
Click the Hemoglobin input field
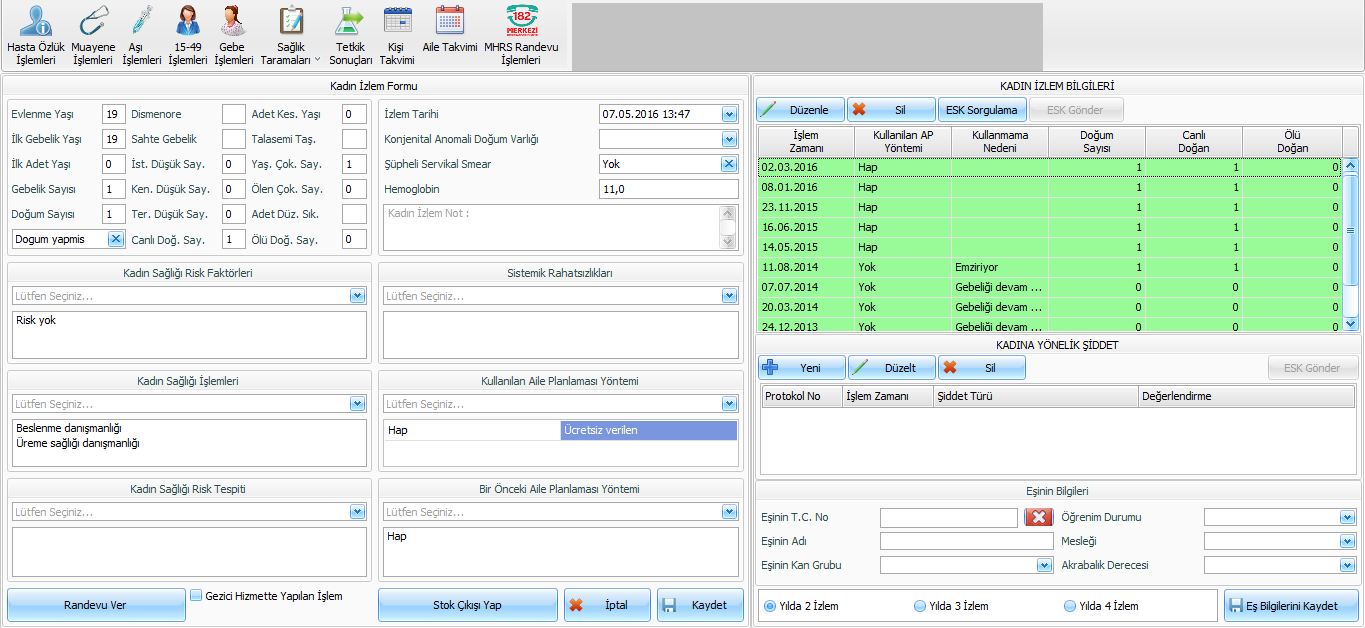point(668,189)
